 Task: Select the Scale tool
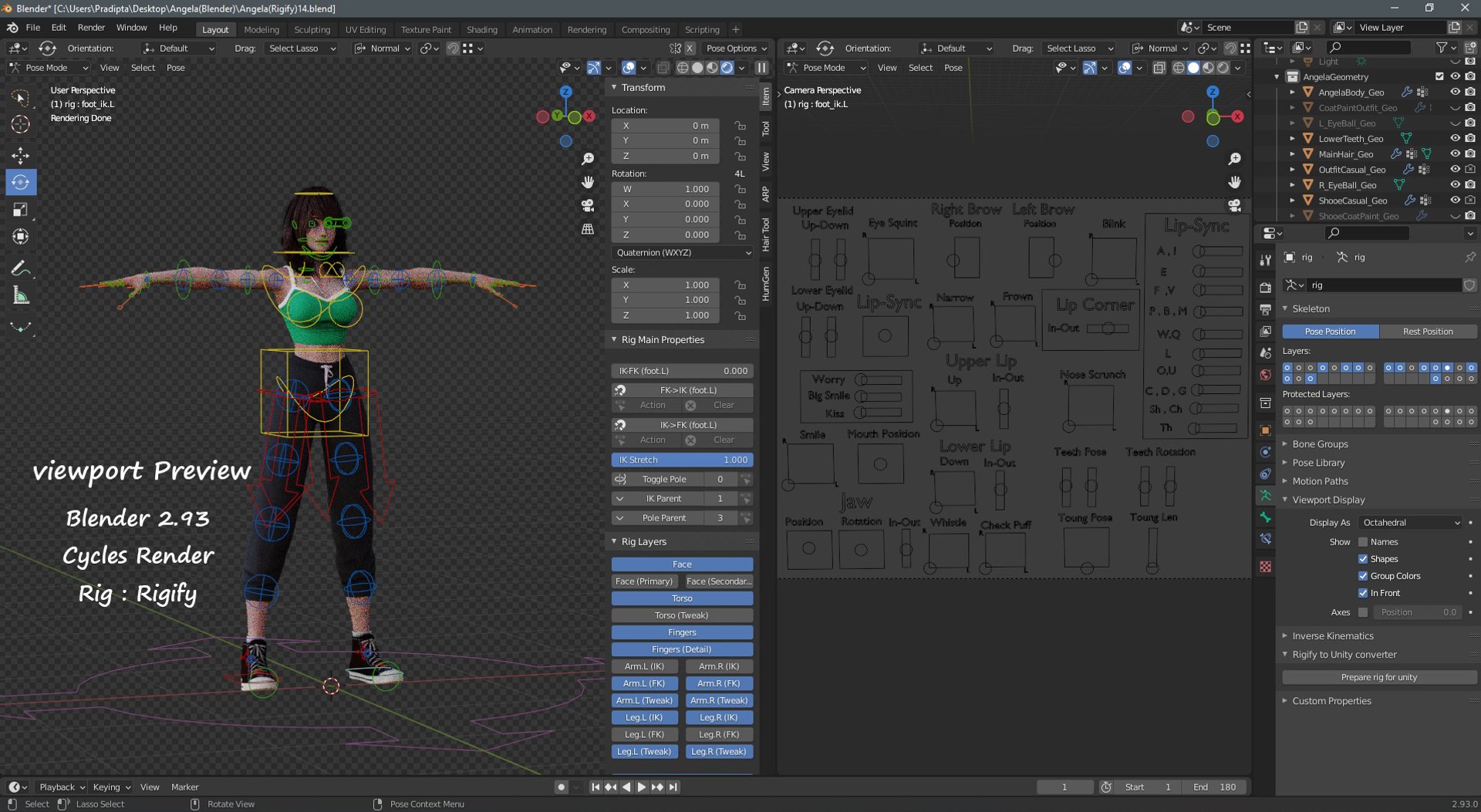tap(21, 210)
